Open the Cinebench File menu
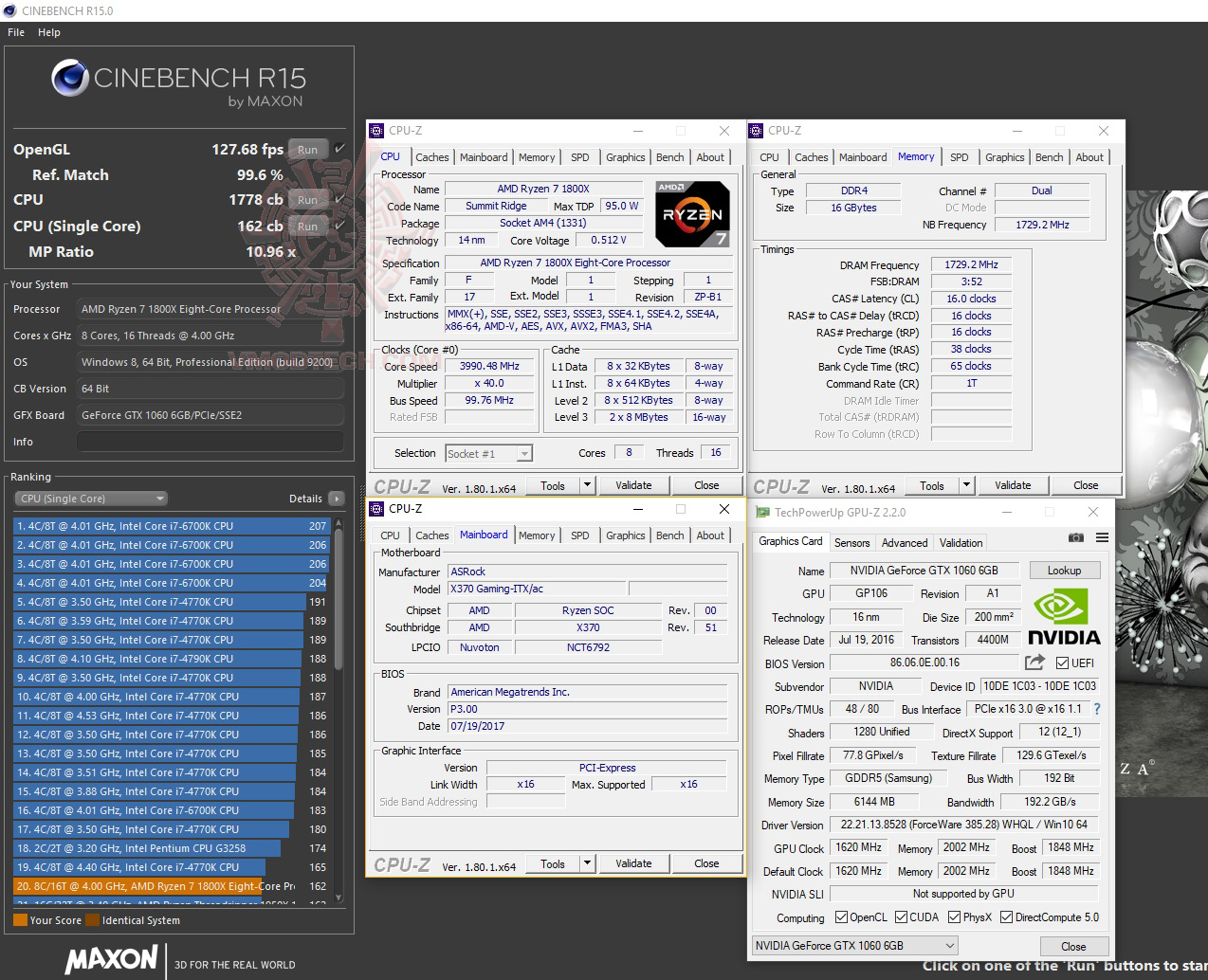The height and width of the screenshot is (980, 1208). [16, 32]
